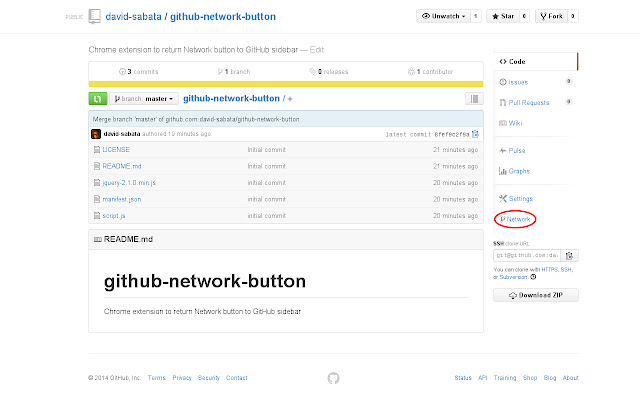Click the green compare branches button
This screenshot has width=640, height=400.
tap(98, 98)
